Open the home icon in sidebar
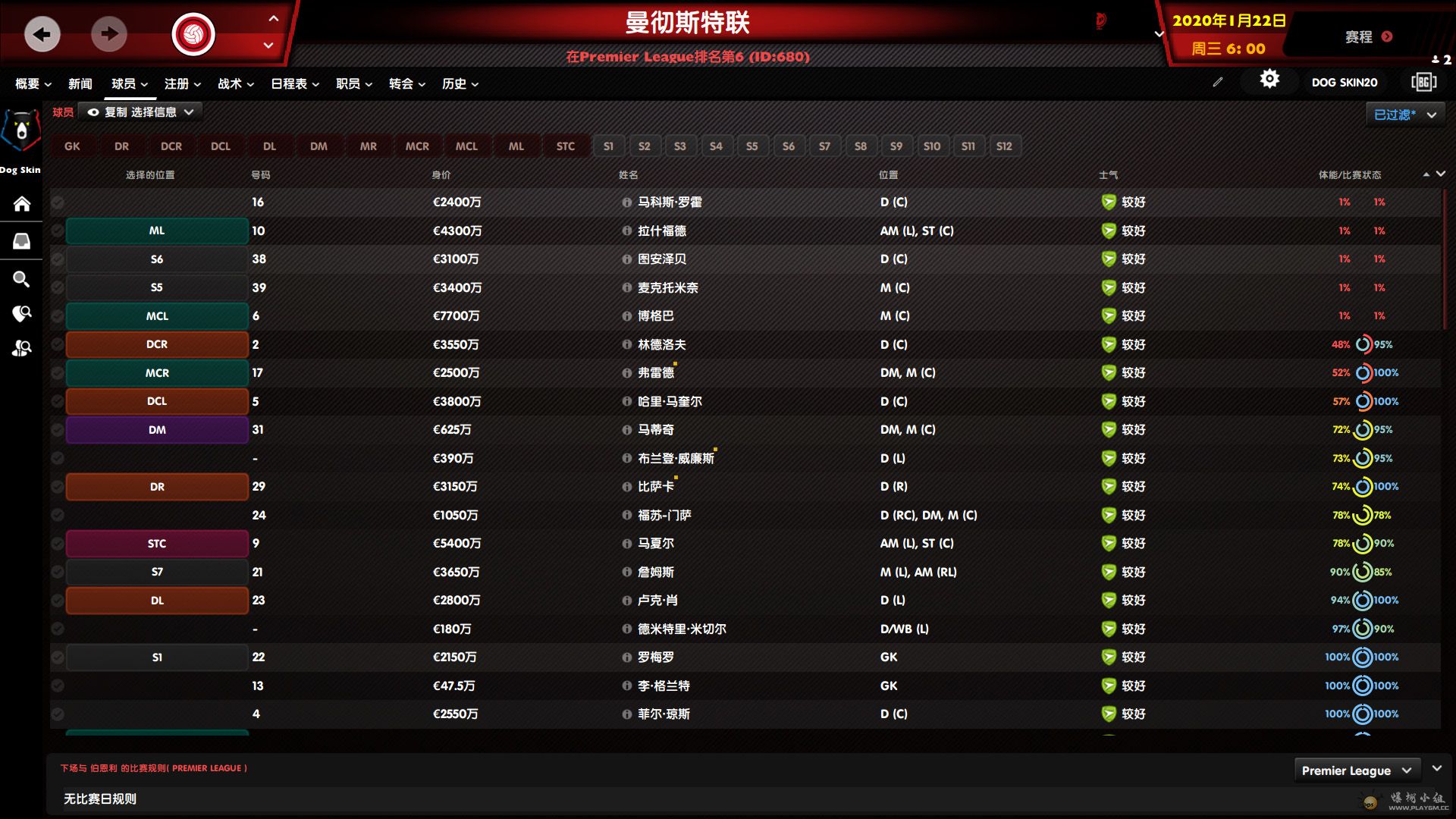Screen dimensions: 1456x819 point(21,203)
